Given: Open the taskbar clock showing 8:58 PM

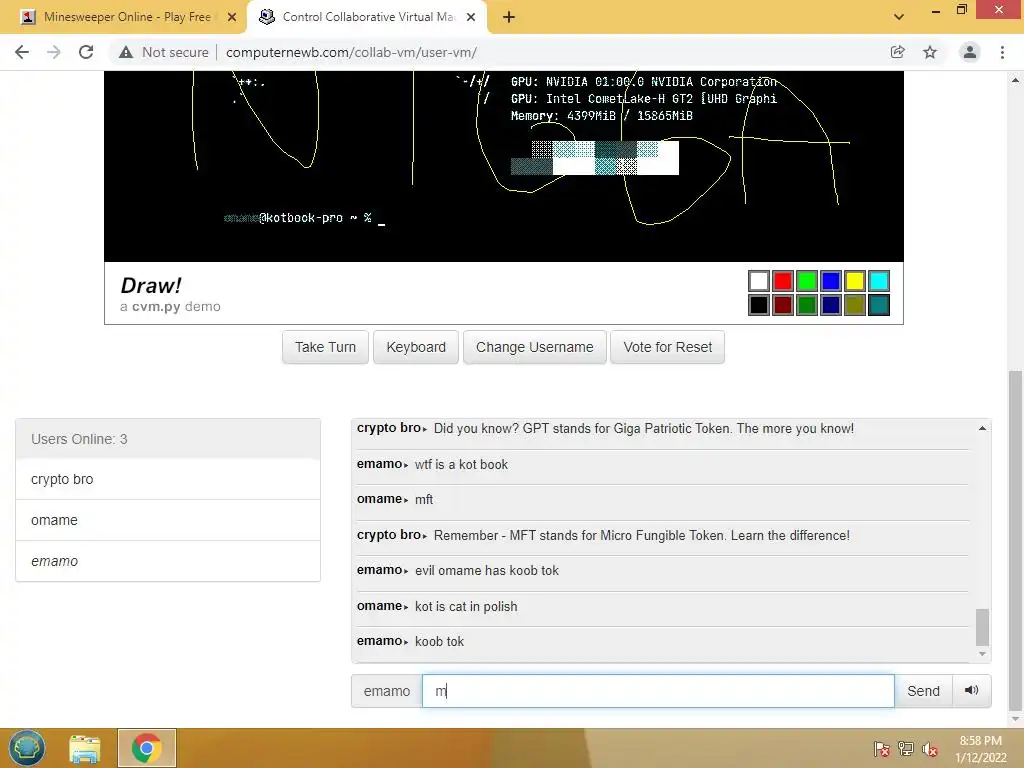Looking at the screenshot, I should (x=980, y=749).
